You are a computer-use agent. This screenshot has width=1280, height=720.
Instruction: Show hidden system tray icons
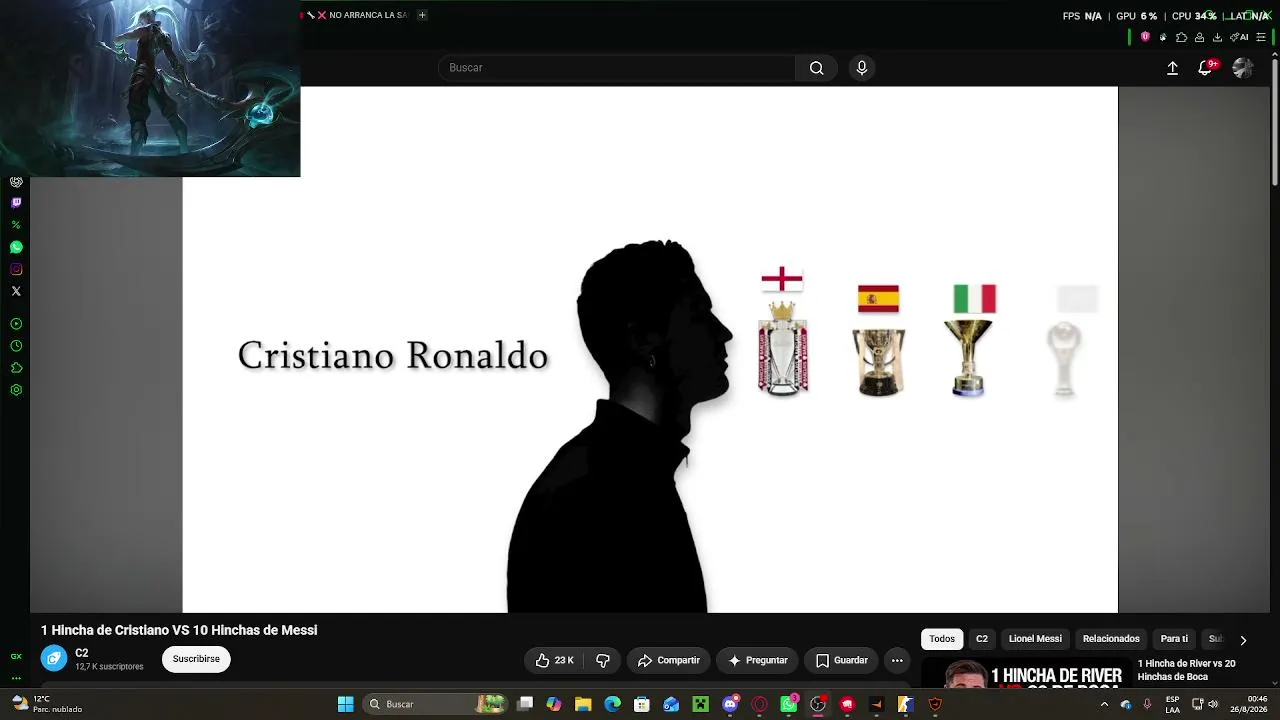pos(1104,704)
